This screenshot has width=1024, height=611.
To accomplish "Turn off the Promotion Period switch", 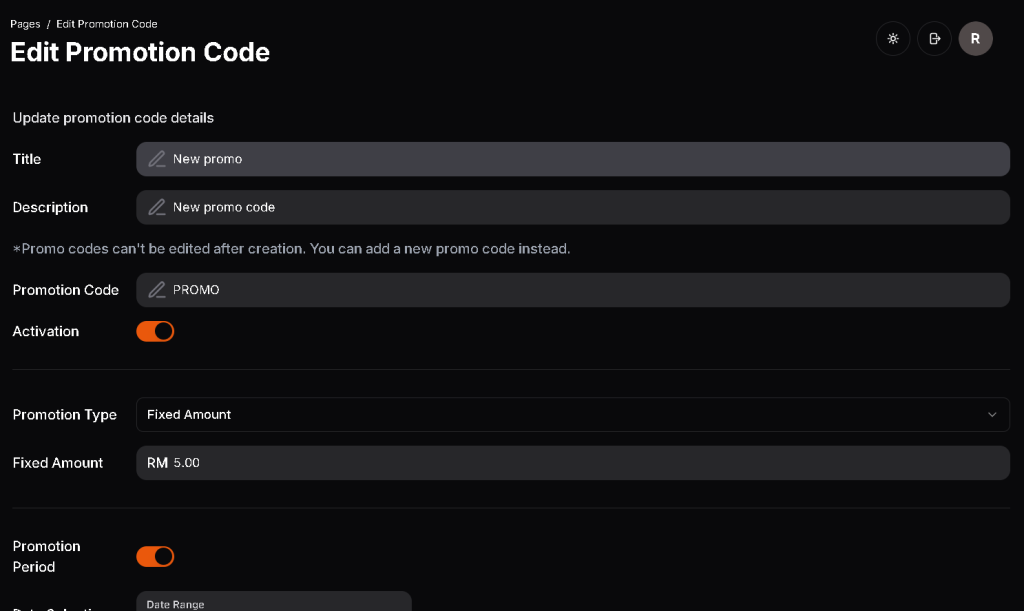I will click(155, 556).
